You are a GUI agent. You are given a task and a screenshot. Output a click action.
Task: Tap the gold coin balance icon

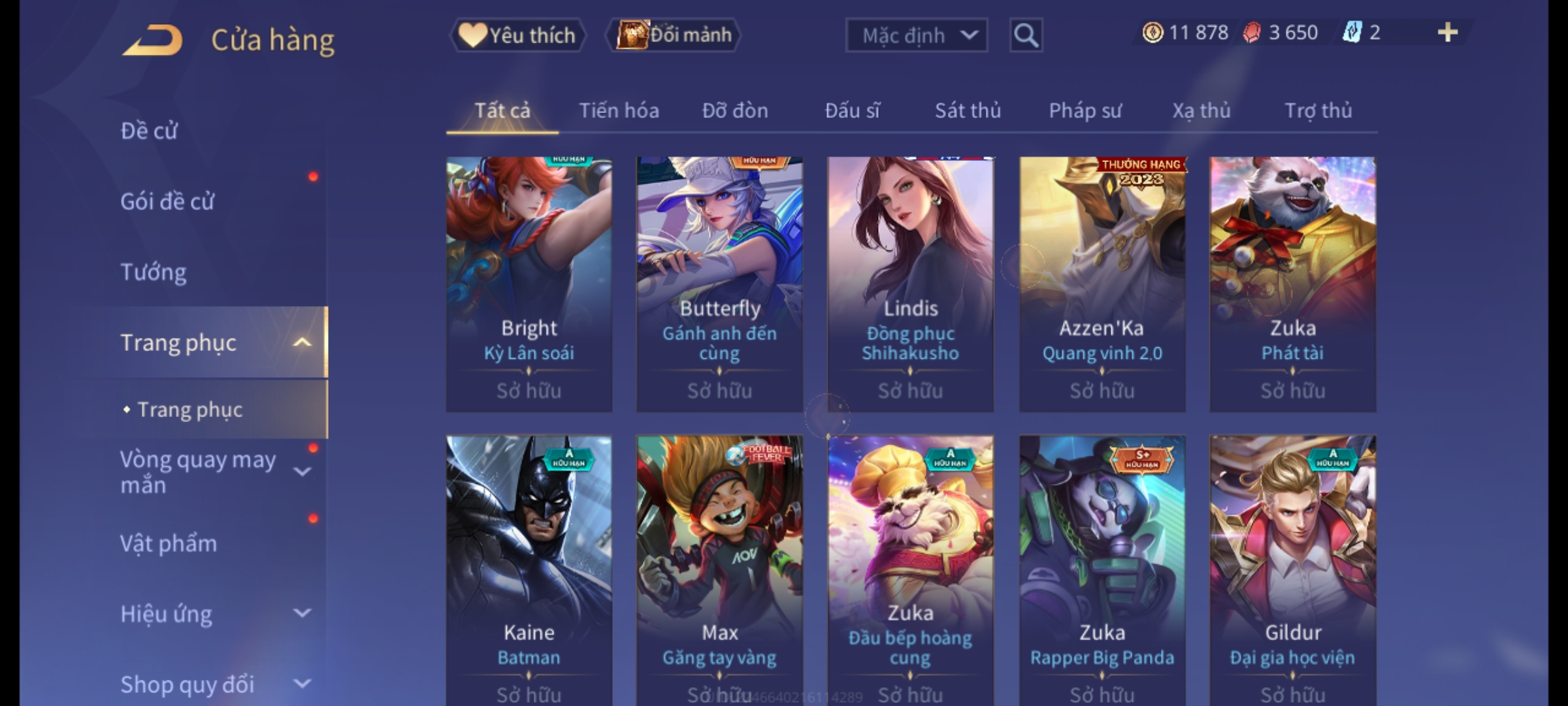pyautogui.click(x=1153, y=33)
